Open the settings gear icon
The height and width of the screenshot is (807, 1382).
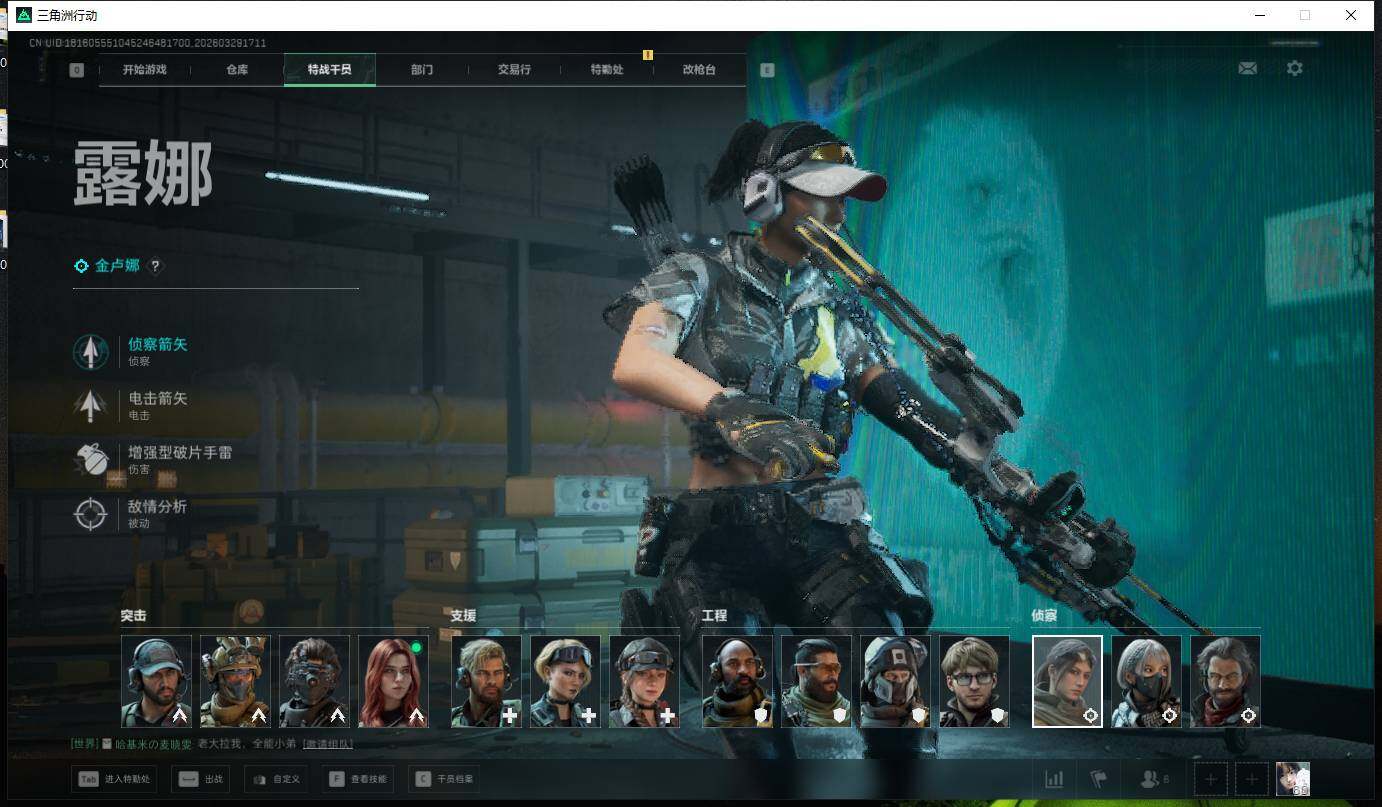pos(1295,68)
